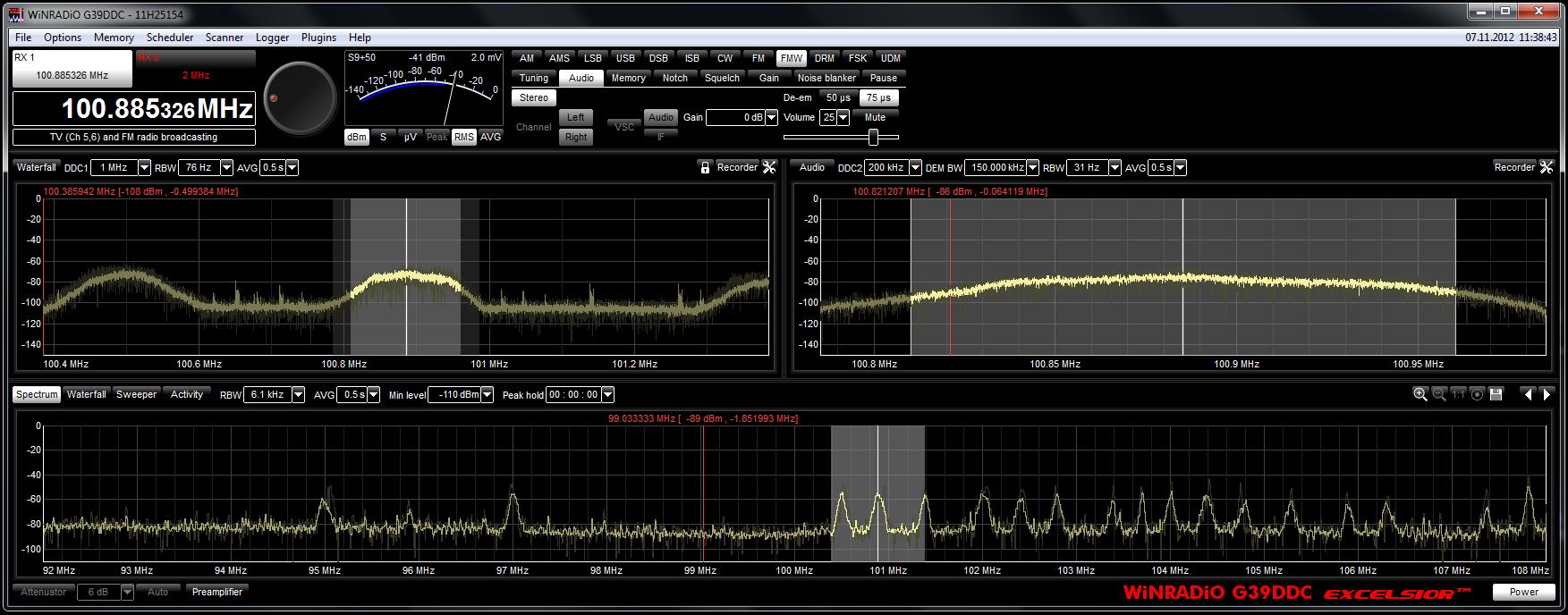The width and height of the screenshot is (1568, 615).
Task: Reset wide spectrum zoom to 1:1
Action: click(1458, 394)
